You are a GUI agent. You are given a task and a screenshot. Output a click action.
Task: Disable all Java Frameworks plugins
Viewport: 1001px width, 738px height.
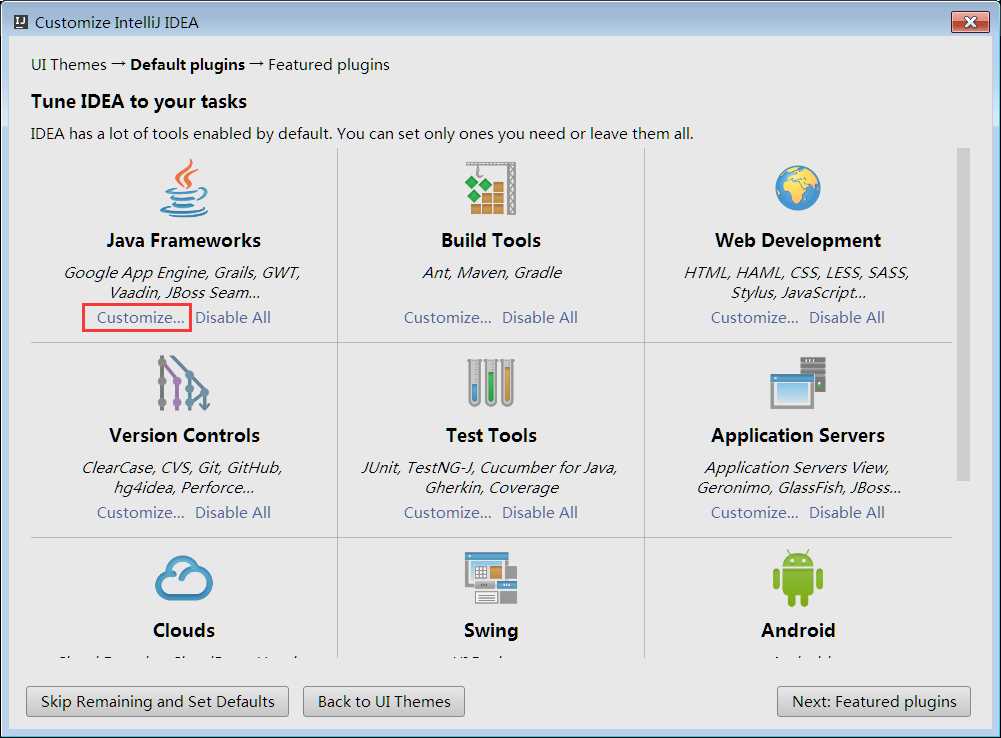pyautogui.click(x=233, y=317)
